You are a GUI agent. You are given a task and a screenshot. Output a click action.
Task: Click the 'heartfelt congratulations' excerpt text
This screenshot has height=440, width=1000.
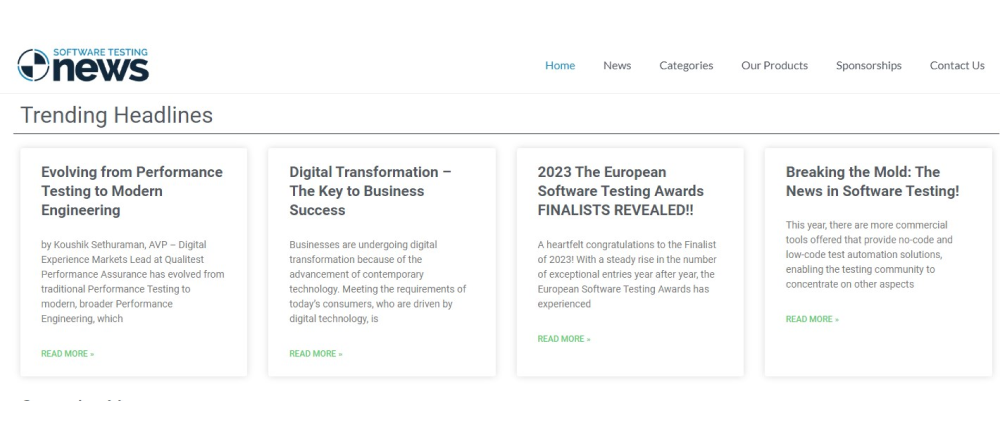pos(627,275)
